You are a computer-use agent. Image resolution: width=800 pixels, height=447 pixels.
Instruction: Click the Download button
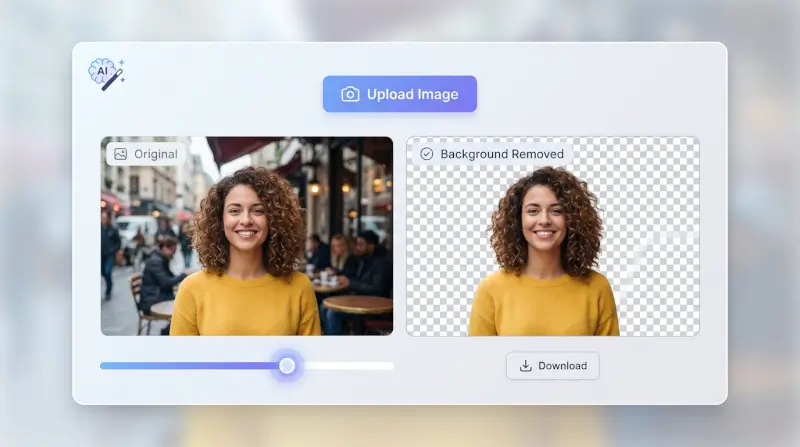553,366
